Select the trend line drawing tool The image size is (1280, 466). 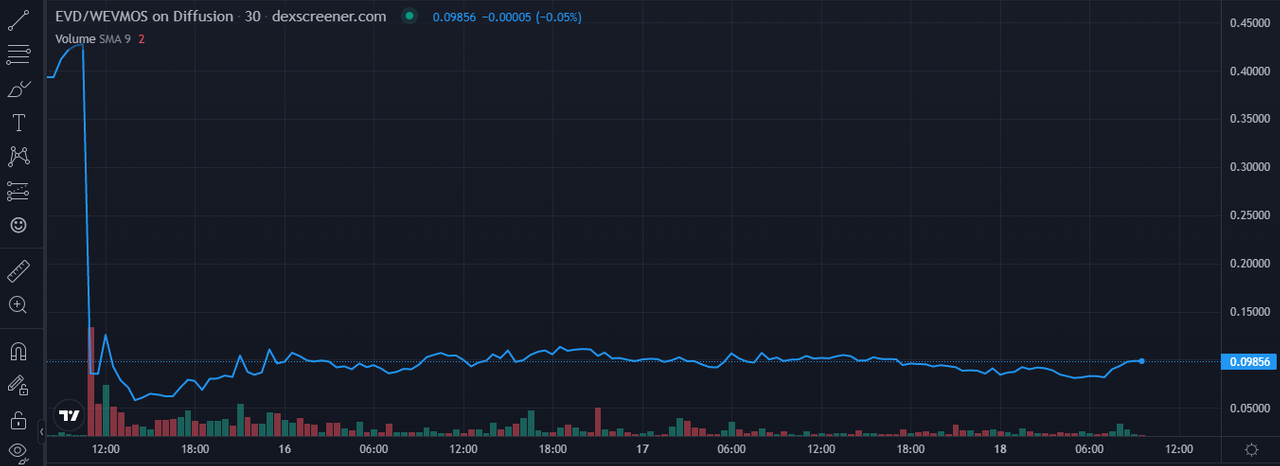tap(18, 19)
